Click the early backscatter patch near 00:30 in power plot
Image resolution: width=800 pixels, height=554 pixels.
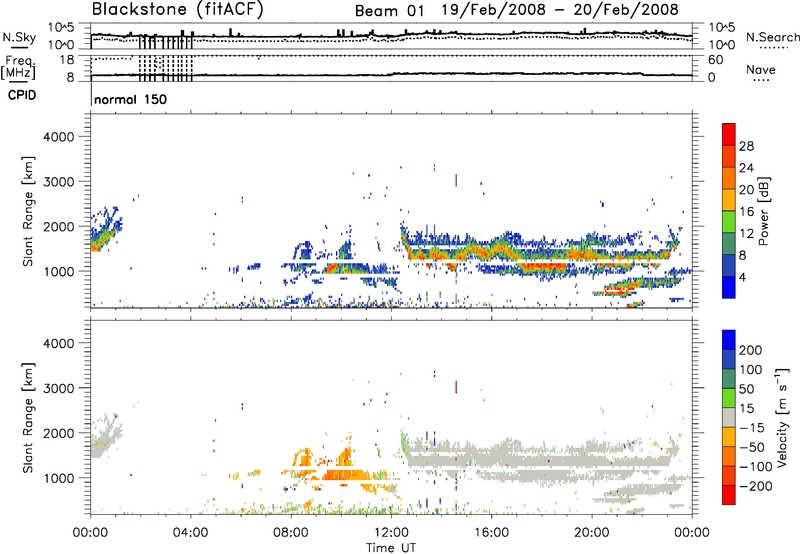click(105, 231)
